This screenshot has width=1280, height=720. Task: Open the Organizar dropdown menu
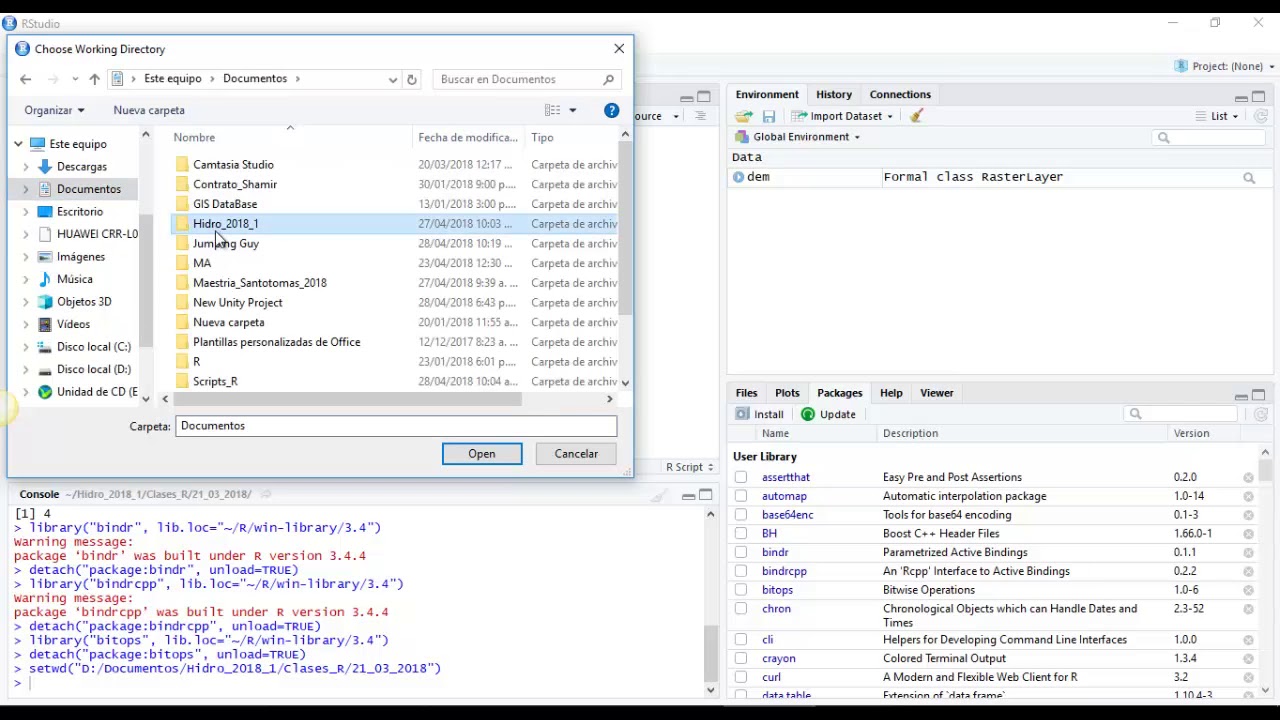pyautogui.click(x=54, y=110)
